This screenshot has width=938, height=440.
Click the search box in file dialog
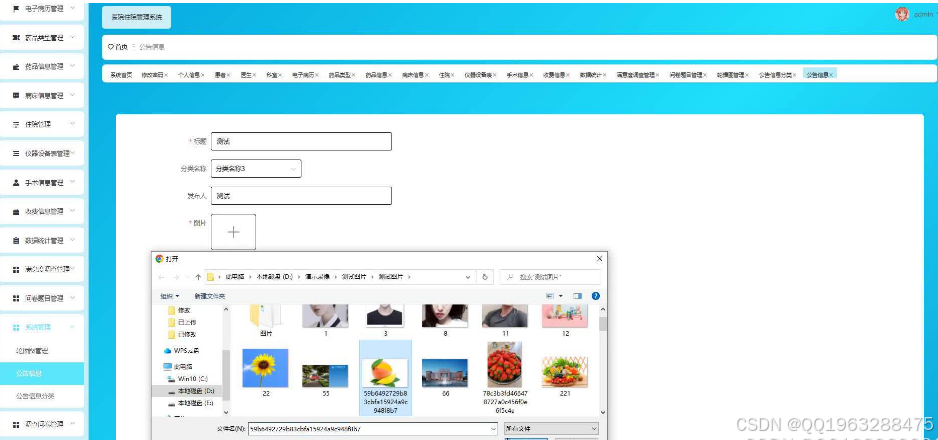tap(550, 277)
